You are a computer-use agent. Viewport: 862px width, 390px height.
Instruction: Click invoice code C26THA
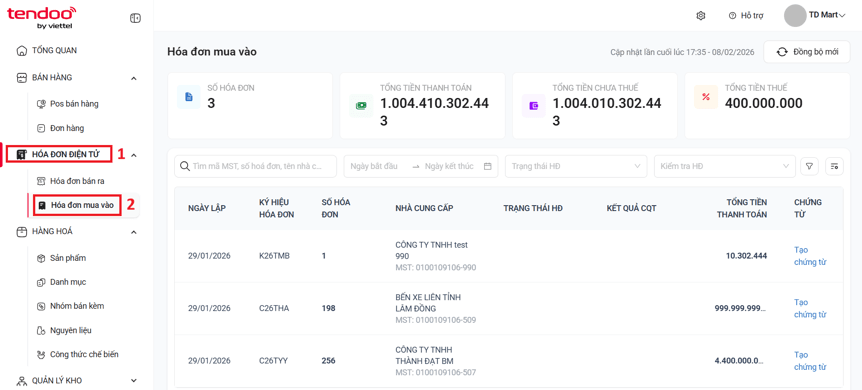click(x=274, y=309)
